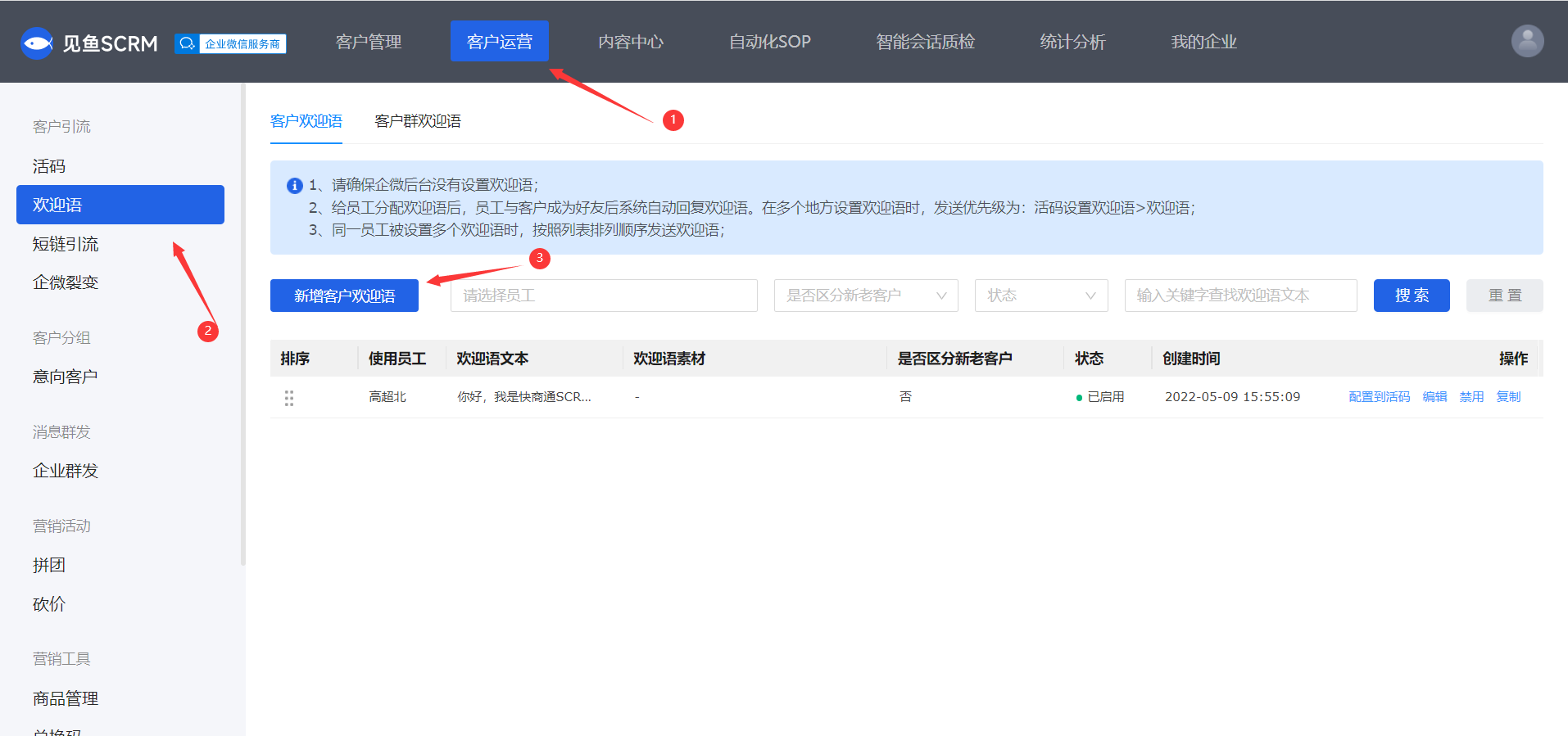Viewport: 1568px width, 736px height.
Task: Click the 配置到活码 link
Action: point(1380,397)
